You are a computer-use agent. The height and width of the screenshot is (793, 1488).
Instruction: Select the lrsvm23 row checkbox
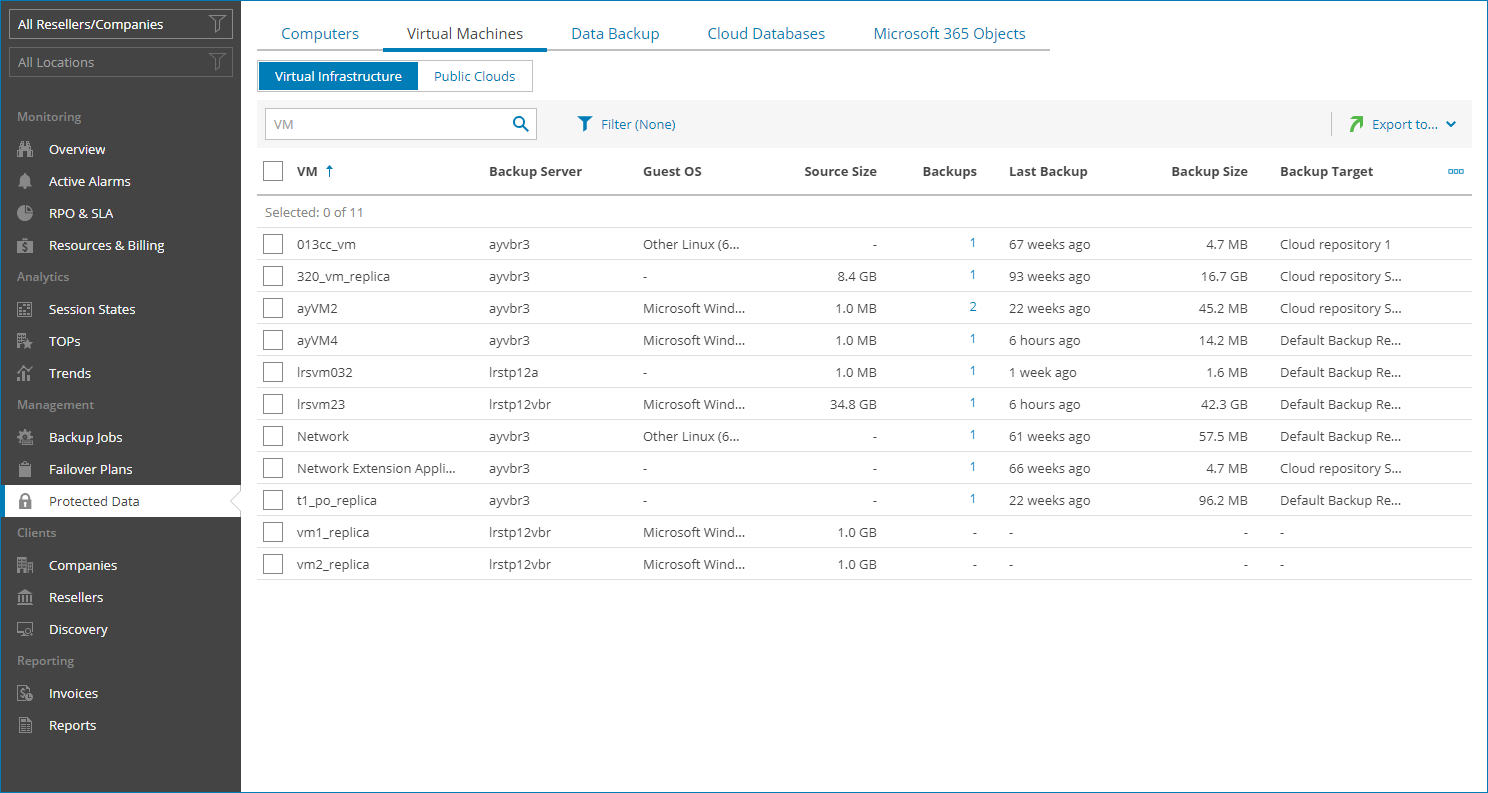click(x=273, y=404)
